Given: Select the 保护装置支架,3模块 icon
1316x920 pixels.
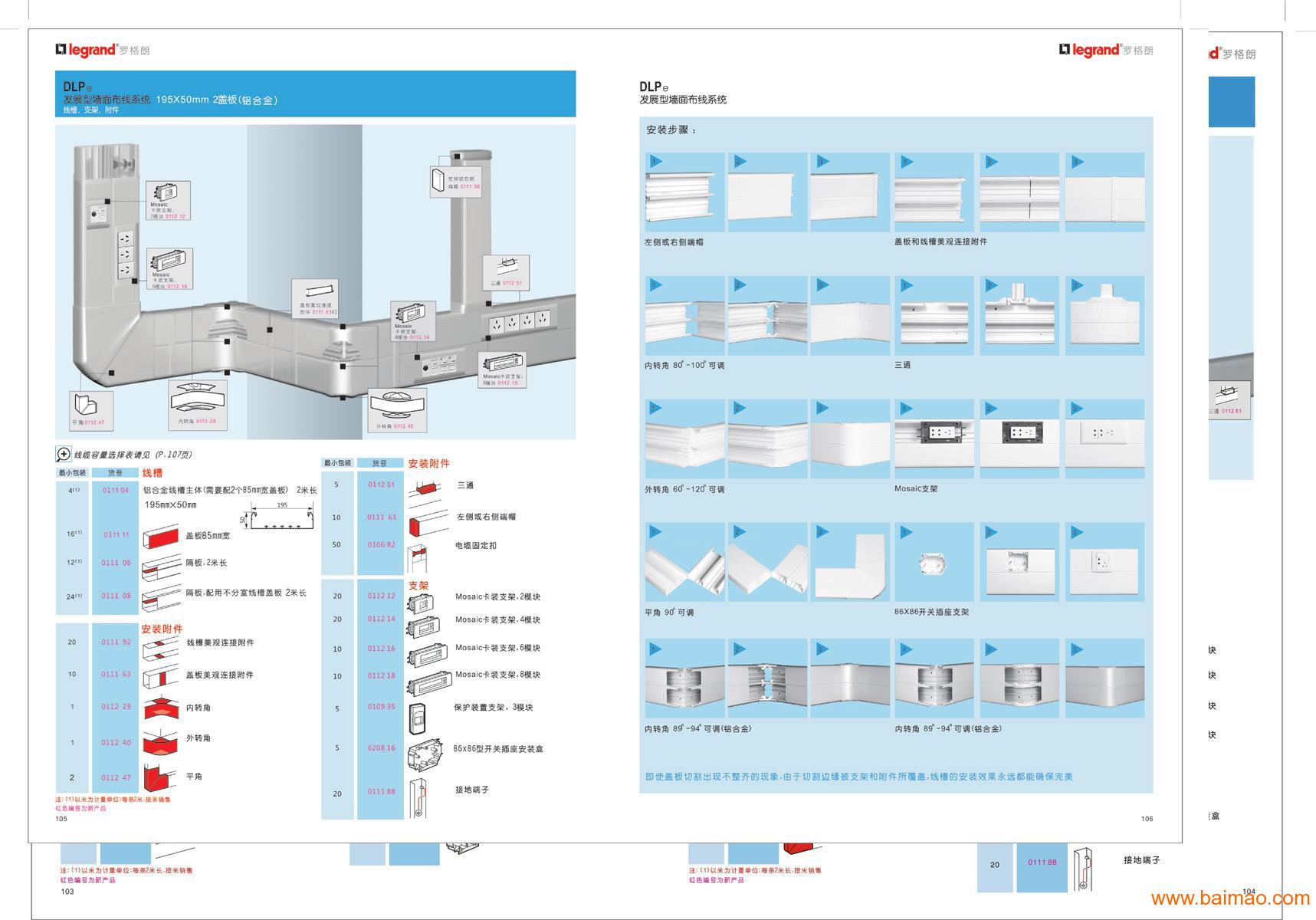Looking at the screenshot, I should tap(418, 718).
